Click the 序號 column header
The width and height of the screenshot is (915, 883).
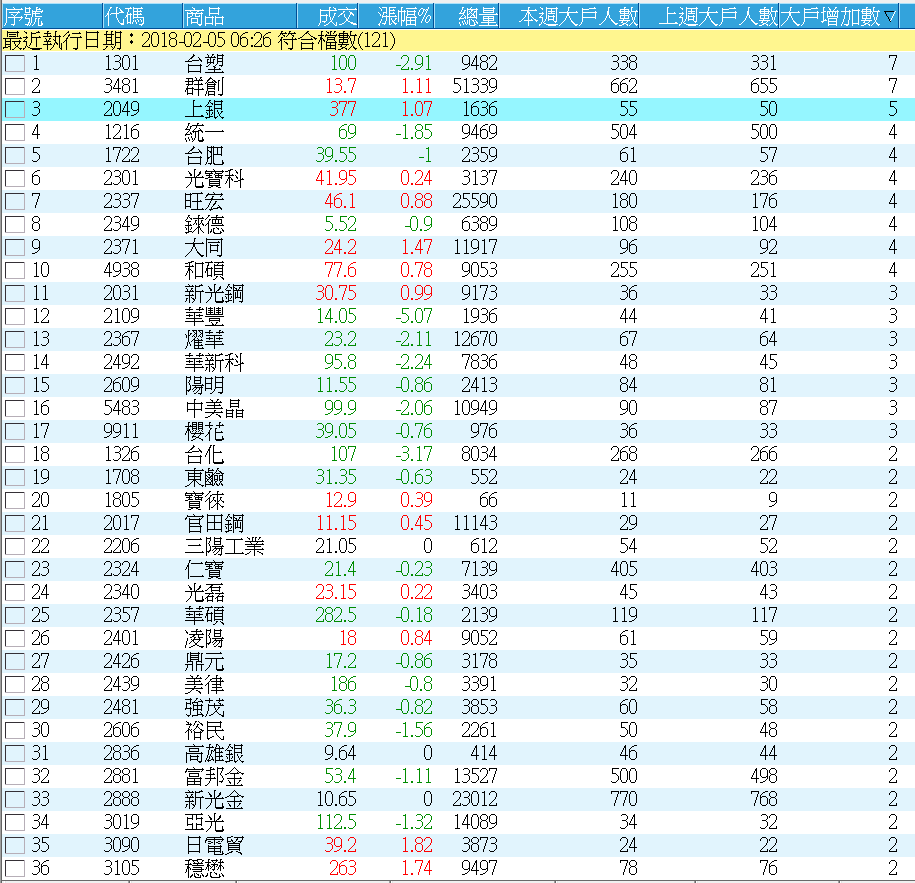tap(25, 17)
